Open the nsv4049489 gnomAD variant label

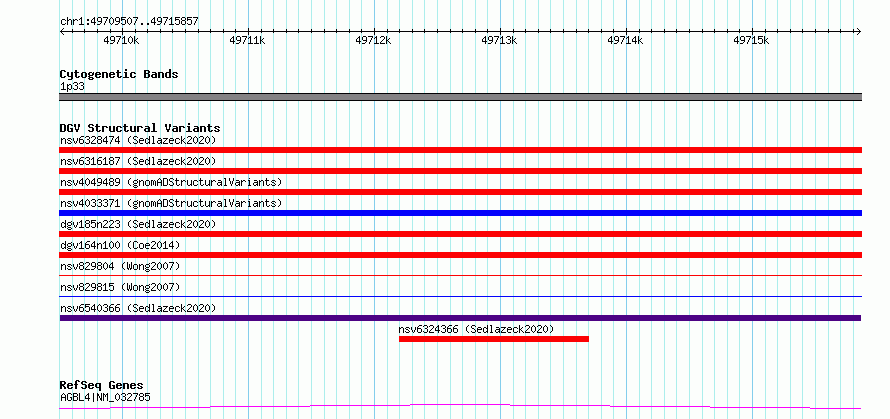171,182
